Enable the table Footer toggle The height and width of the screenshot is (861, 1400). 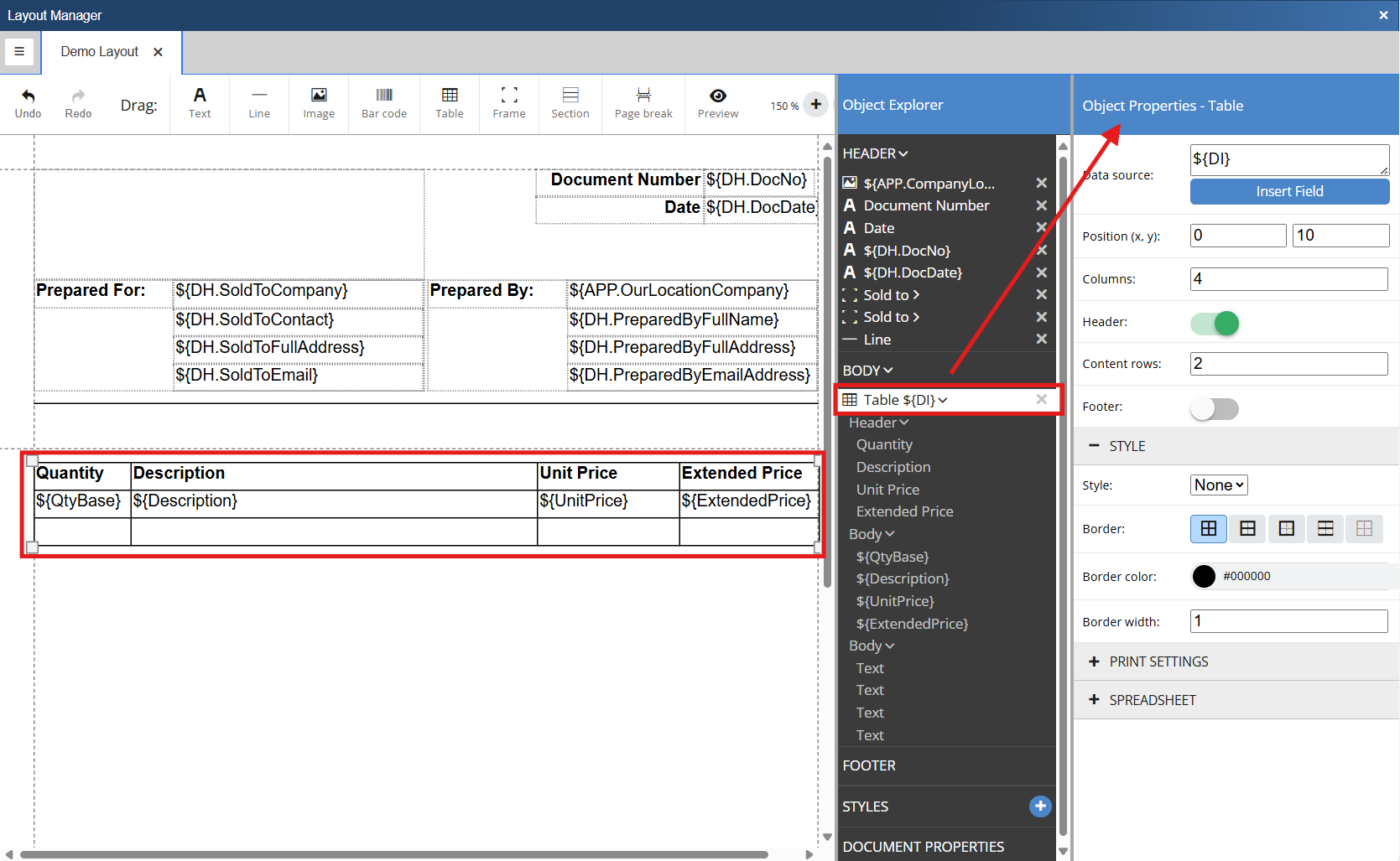pos(1215,408)
